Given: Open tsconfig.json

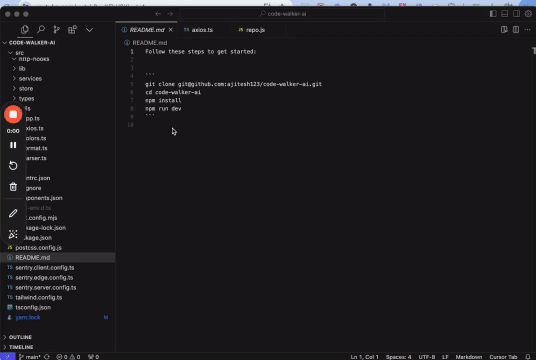Looking at the screenshot, I should pos(57,307).
